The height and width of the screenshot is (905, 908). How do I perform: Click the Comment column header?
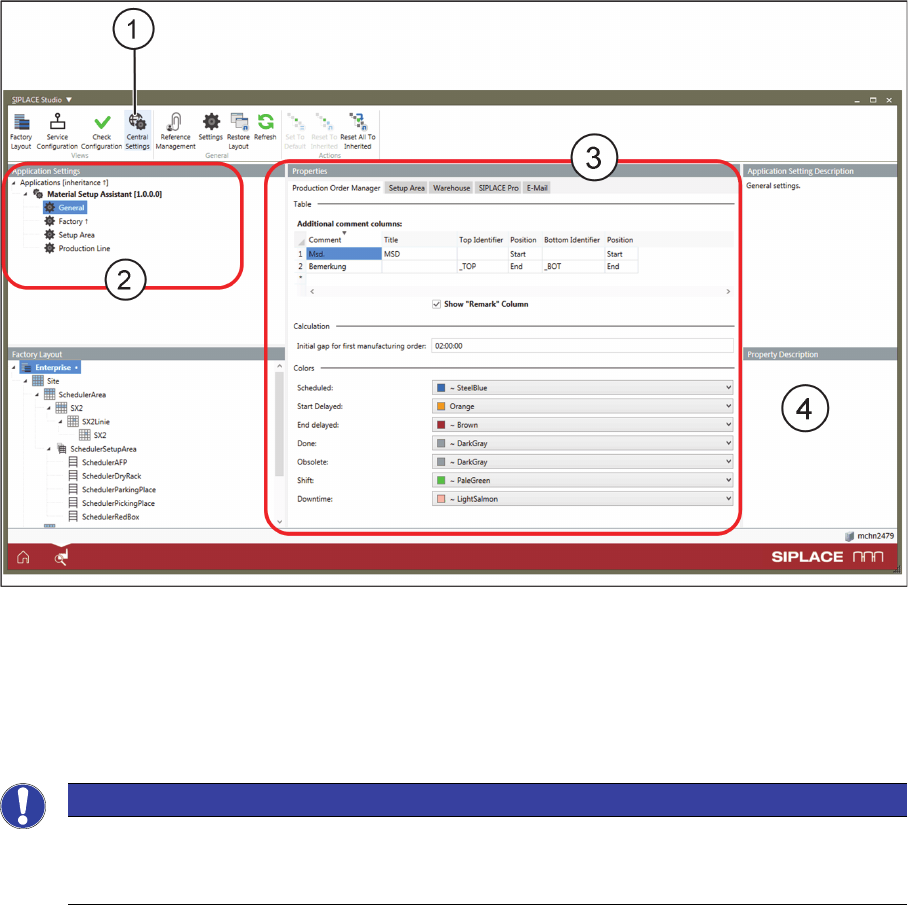(344, 240)
